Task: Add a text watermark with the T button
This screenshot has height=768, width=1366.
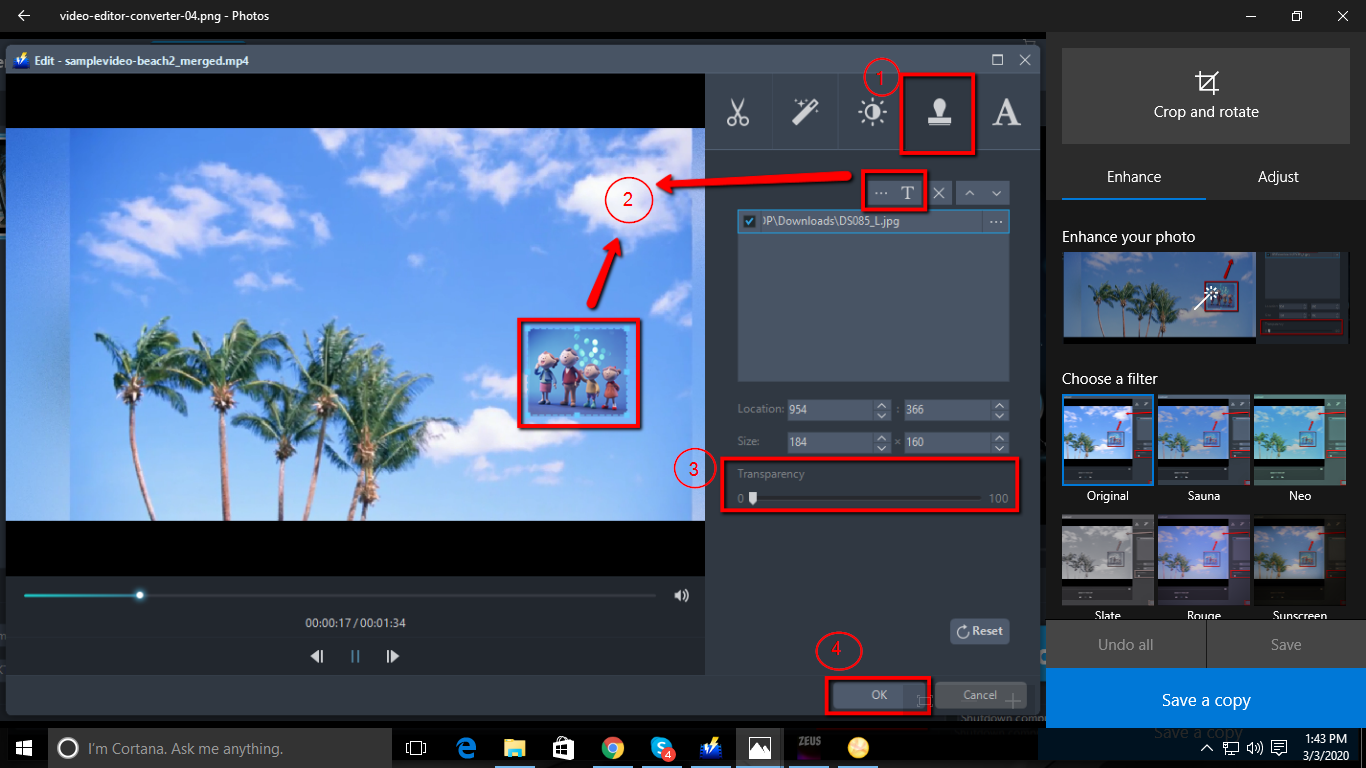Action: pos(908,192)
